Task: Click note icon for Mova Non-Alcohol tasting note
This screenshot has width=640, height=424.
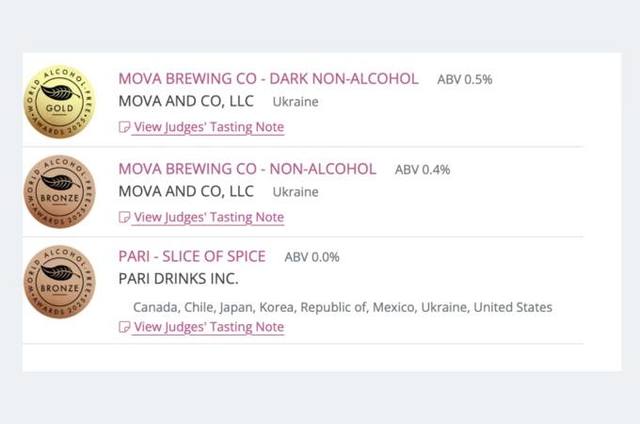Action: 124,217
